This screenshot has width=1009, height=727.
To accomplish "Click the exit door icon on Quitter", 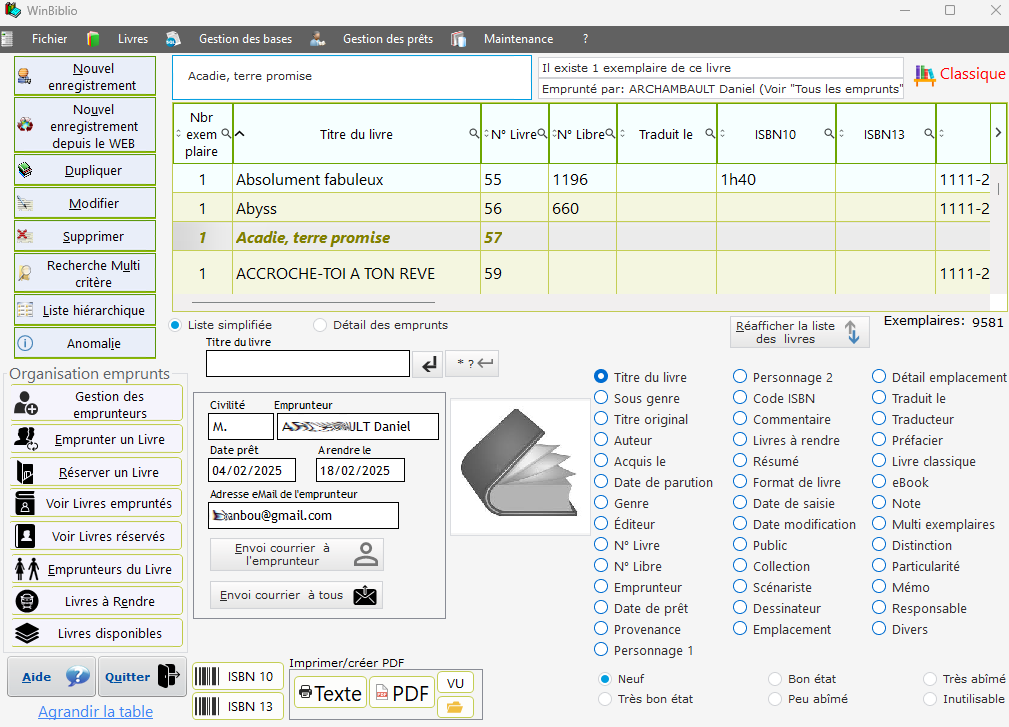I will (169, 676).
